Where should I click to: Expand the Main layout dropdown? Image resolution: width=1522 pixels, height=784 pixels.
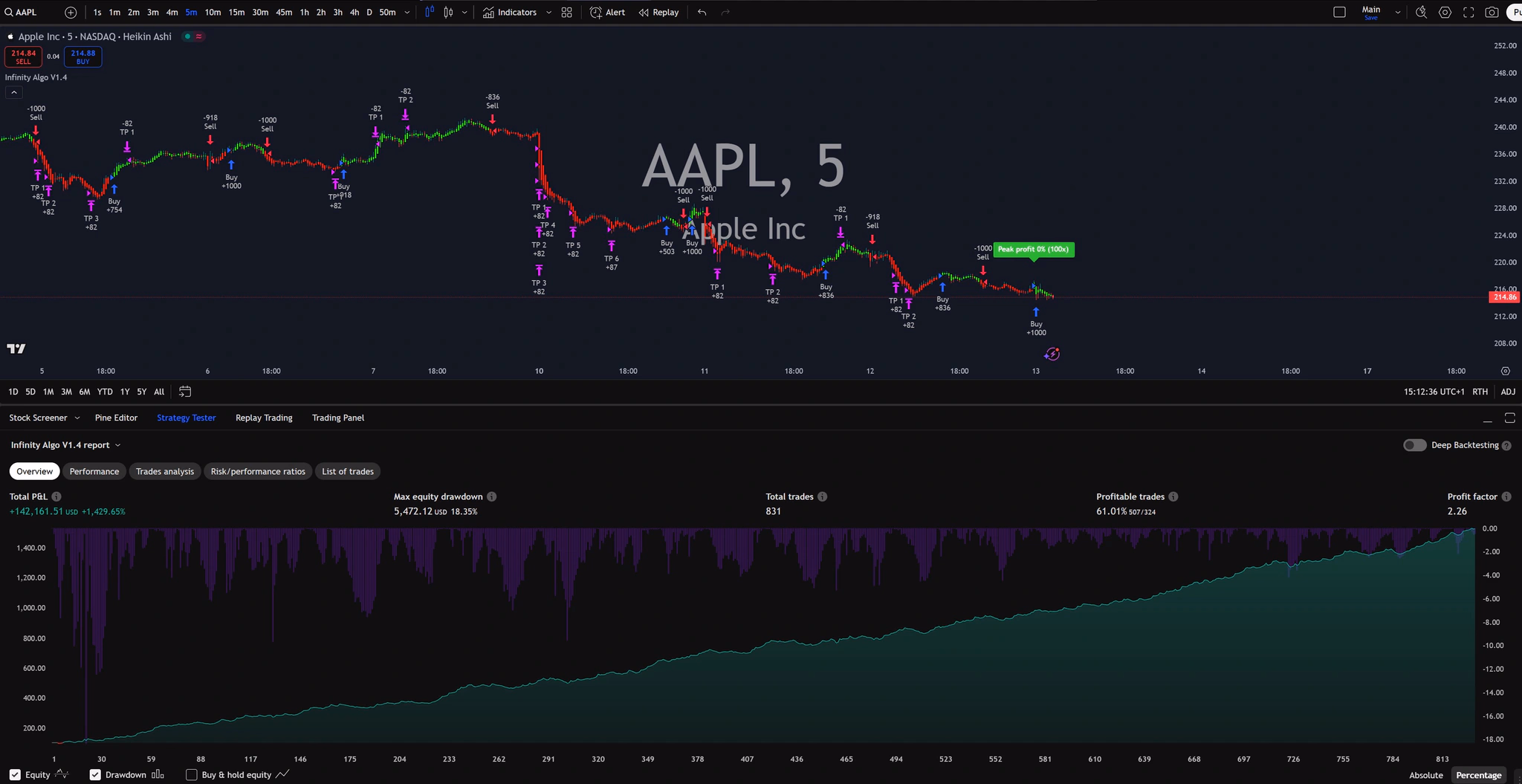click(1397, 12)
